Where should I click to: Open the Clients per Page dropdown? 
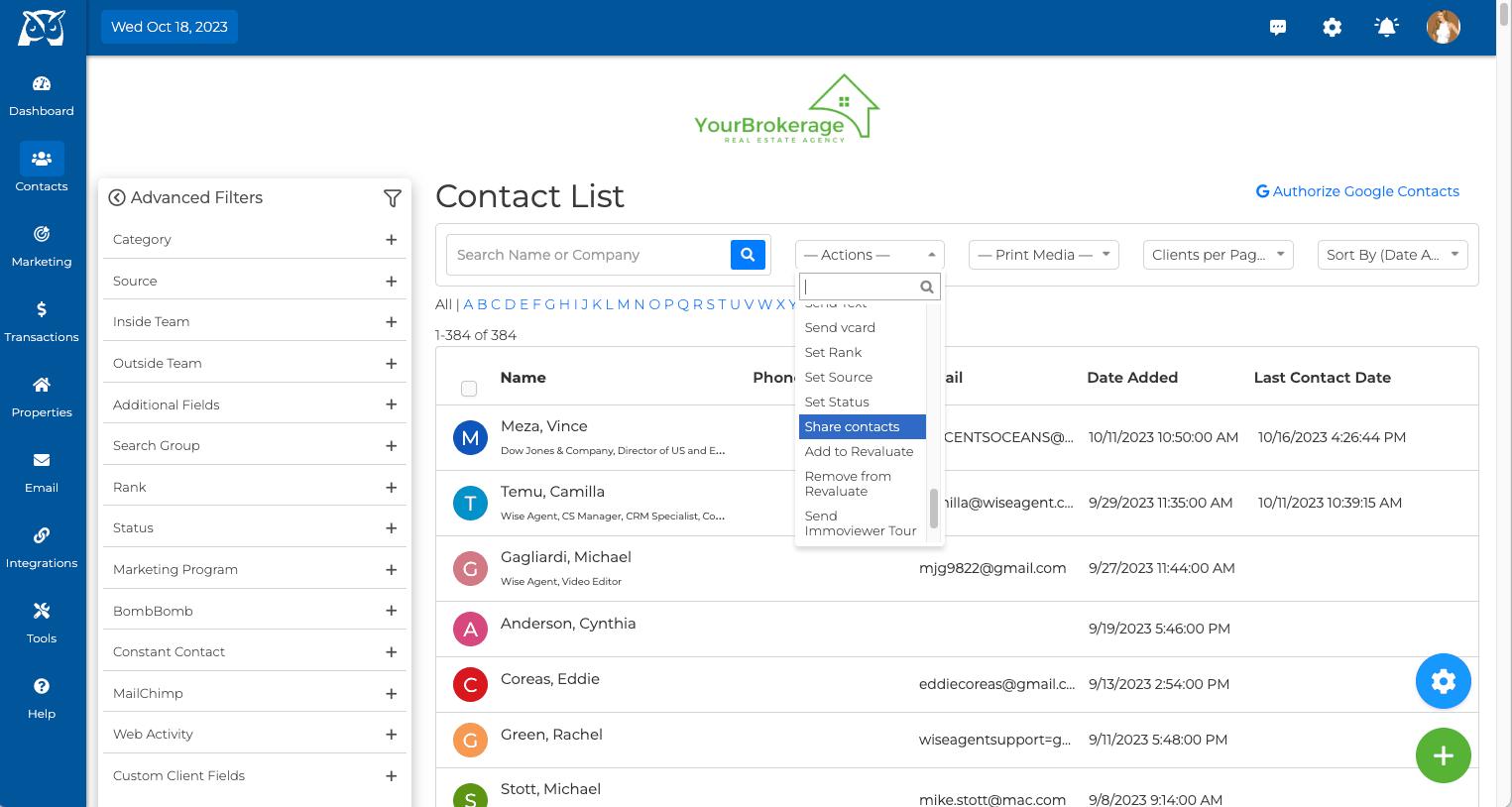tap(1219, 255)
